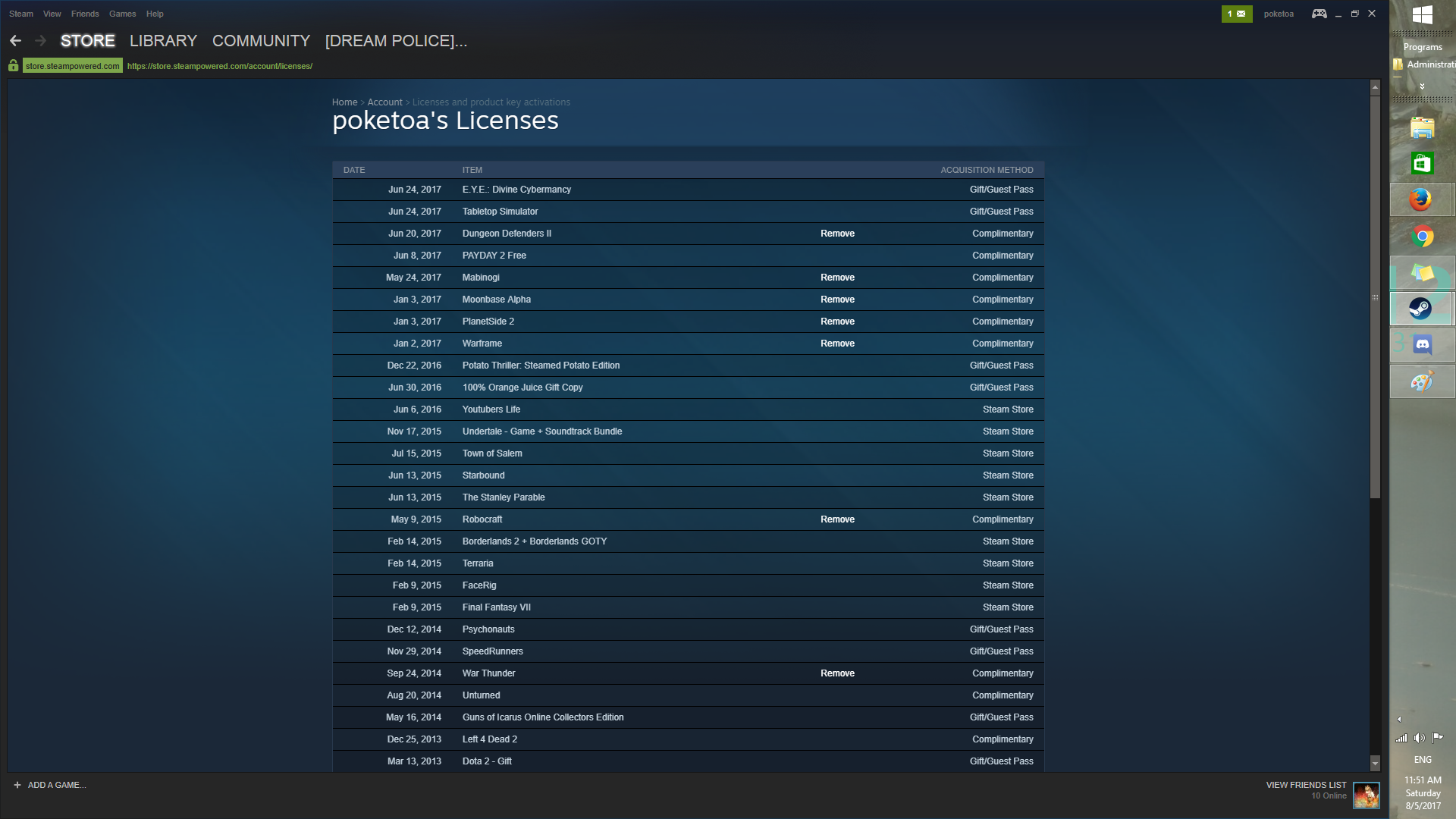Open the Help menu
This screenshot has height=819, width=1456.
(x=155, y=14)
